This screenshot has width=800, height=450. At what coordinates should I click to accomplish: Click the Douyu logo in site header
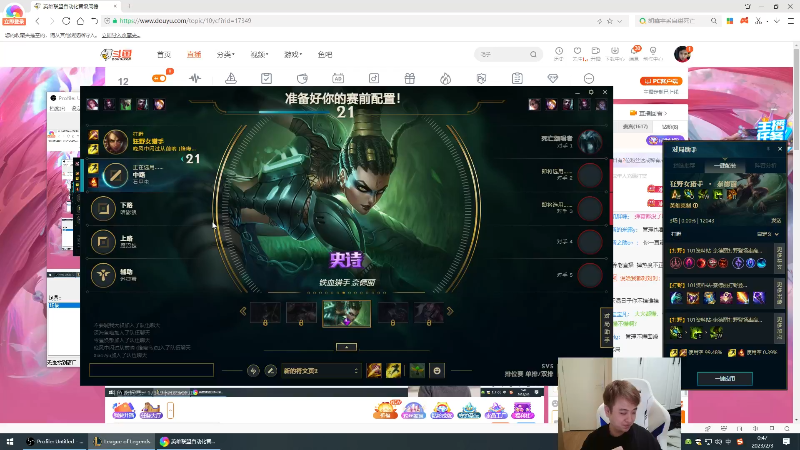coord(116,54)
